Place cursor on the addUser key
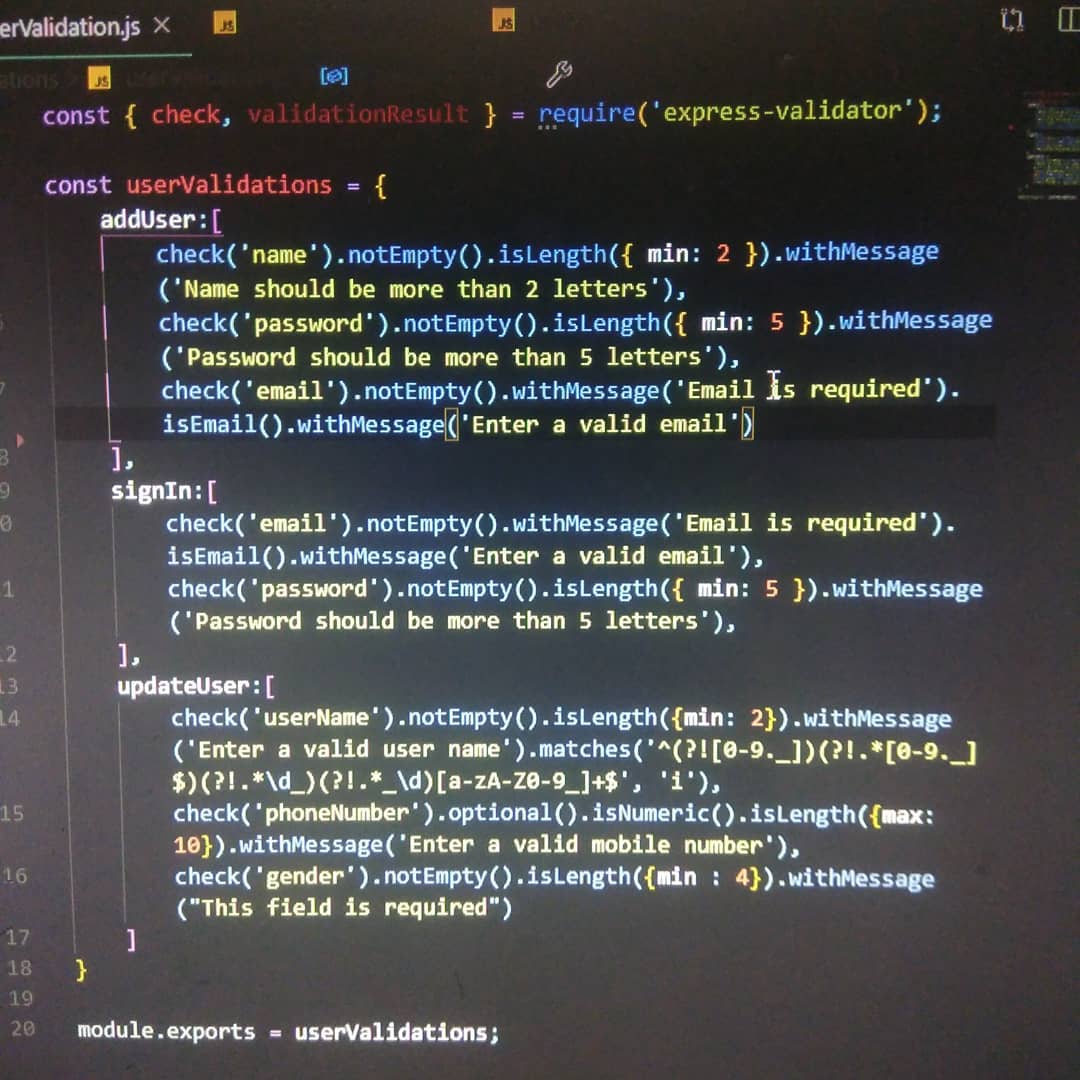Image resolution: width=1080 pixels, height=1080 pixels. pos(148,220)
